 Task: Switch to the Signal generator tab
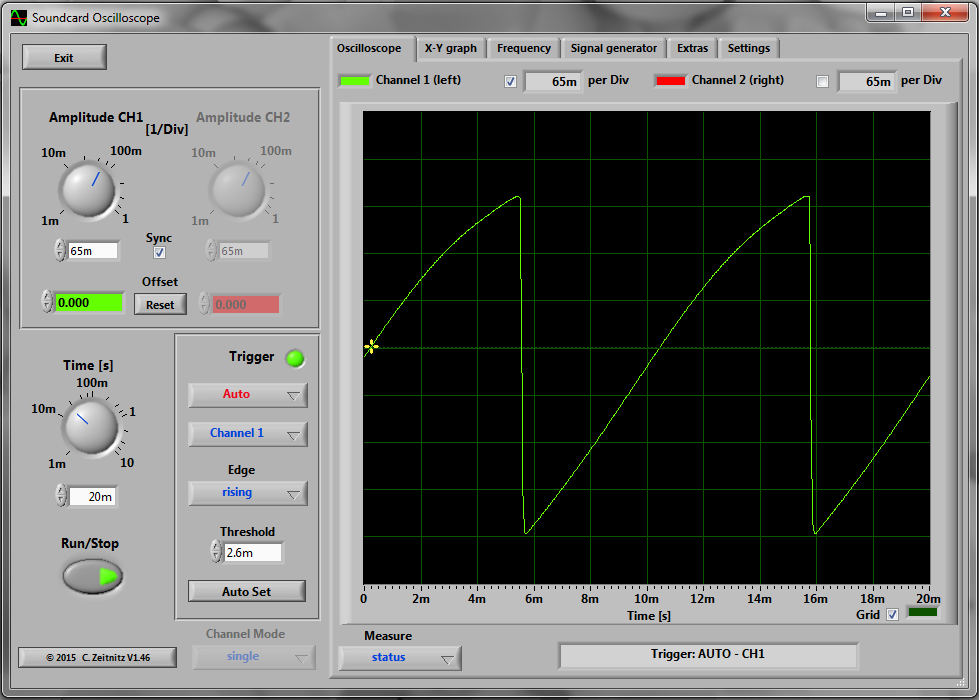click(613, 48)
